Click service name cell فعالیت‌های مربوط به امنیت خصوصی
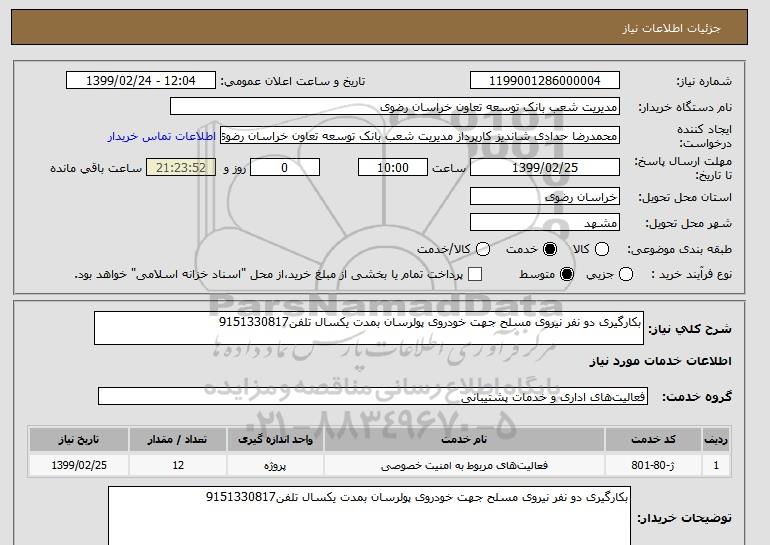The width and height of the screenshot is (770, 545). click(x=464, y=465)
